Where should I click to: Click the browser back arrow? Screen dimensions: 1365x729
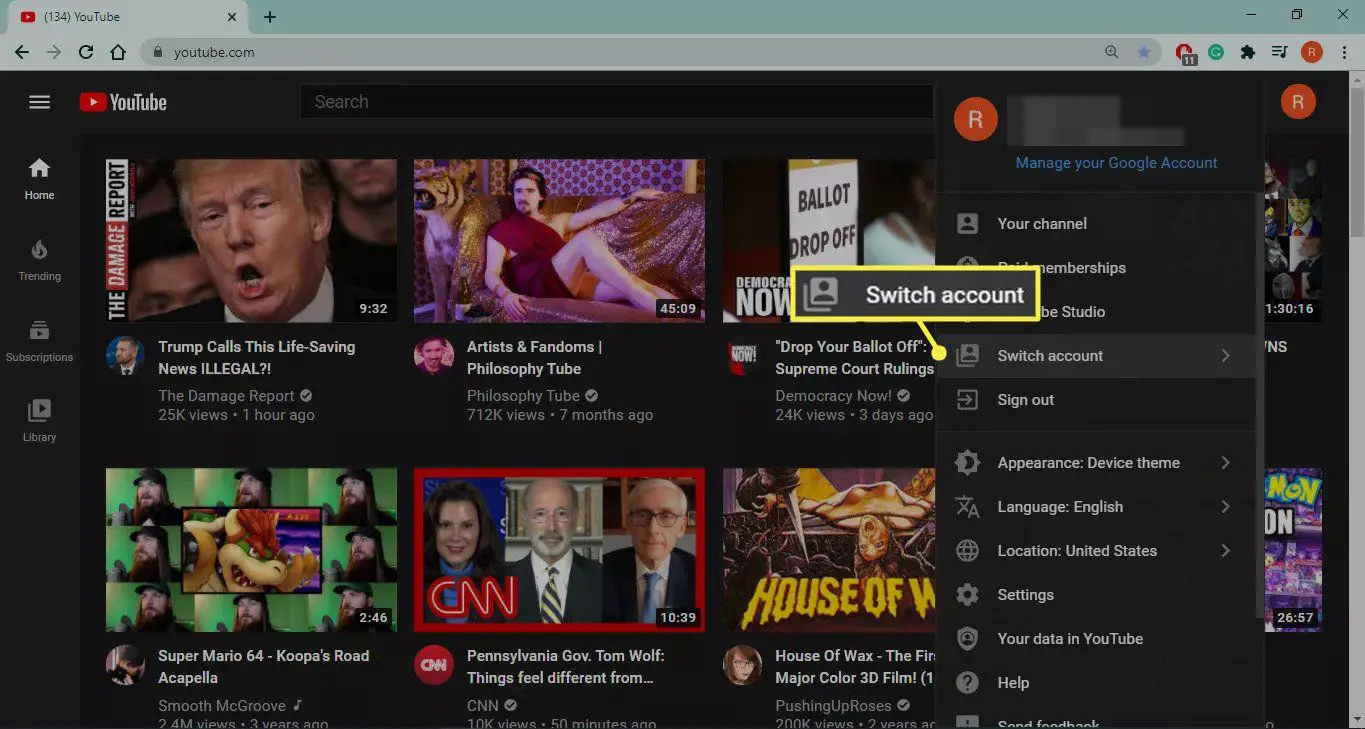(22, 52)
